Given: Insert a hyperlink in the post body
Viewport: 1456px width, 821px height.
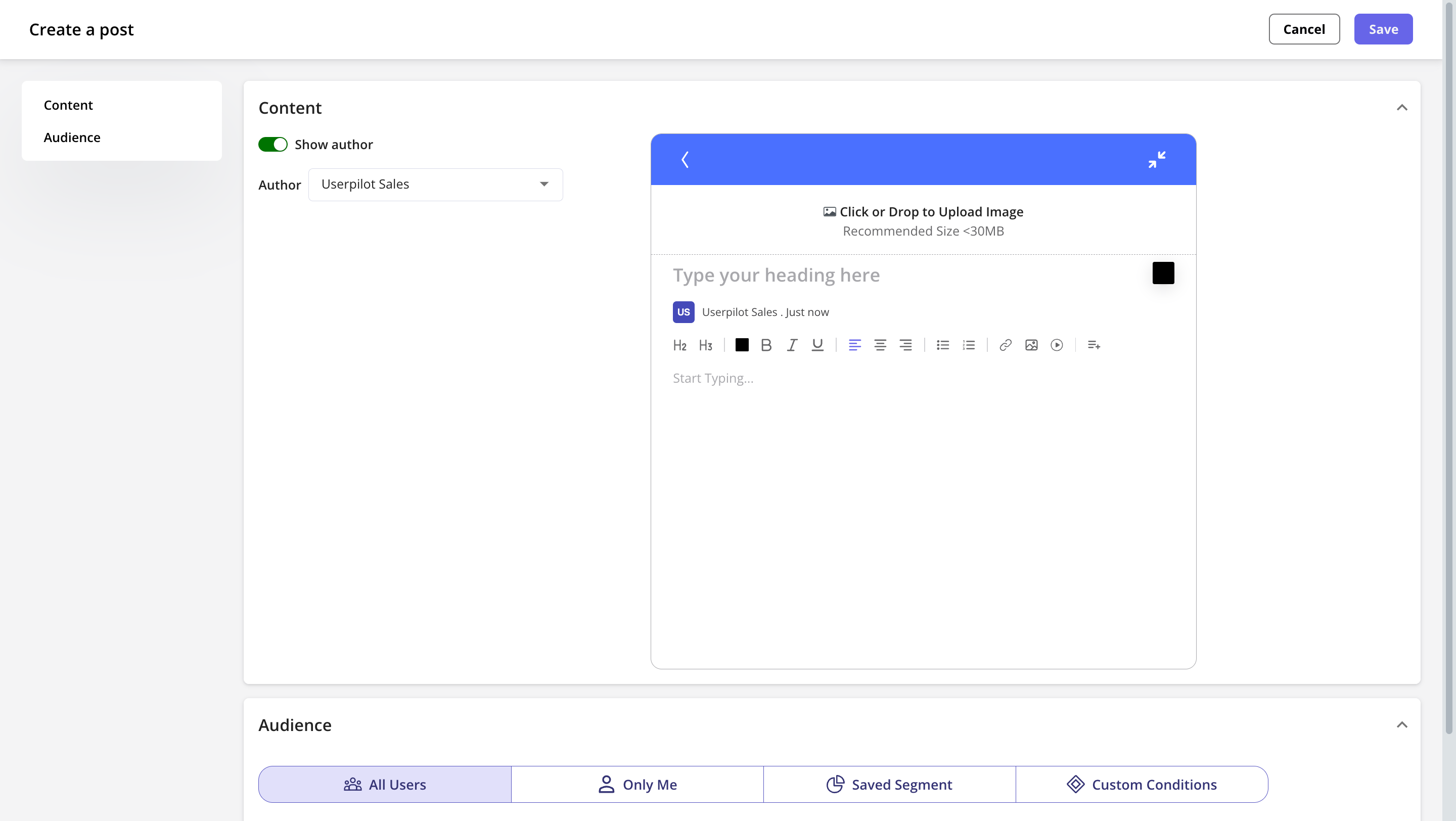Looking at the screenshot, I should click(x=1005, y=345).
